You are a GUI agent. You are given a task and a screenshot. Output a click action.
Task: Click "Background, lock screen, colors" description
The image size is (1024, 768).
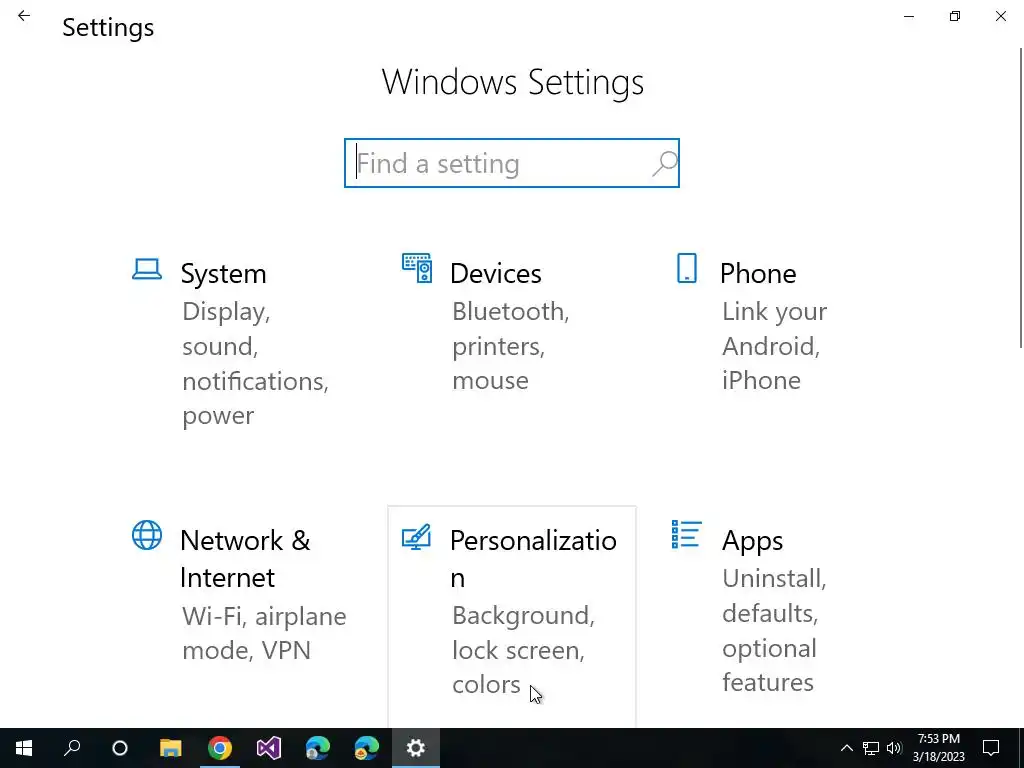coord(524,650)
